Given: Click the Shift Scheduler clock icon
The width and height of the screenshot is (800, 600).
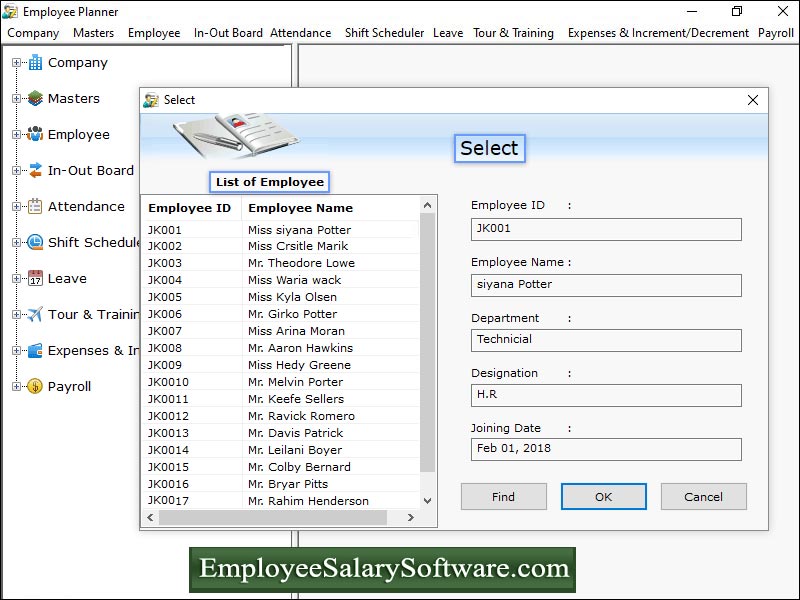Looking at the screenshot, I should [35, 242].
